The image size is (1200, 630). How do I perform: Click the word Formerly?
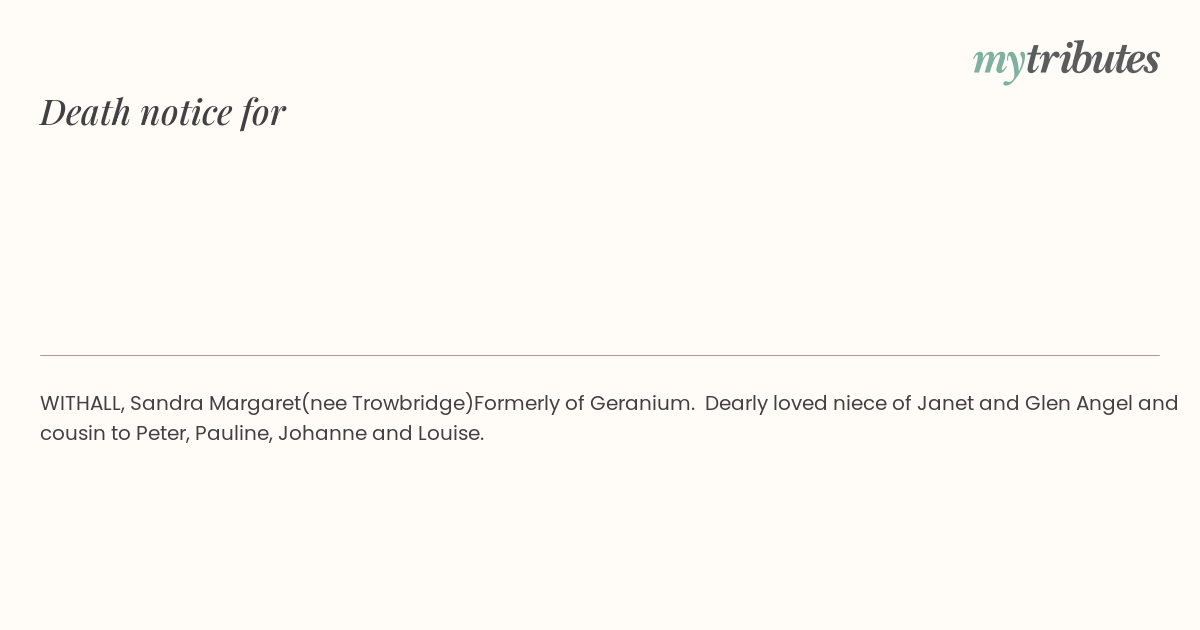(516, 404)
